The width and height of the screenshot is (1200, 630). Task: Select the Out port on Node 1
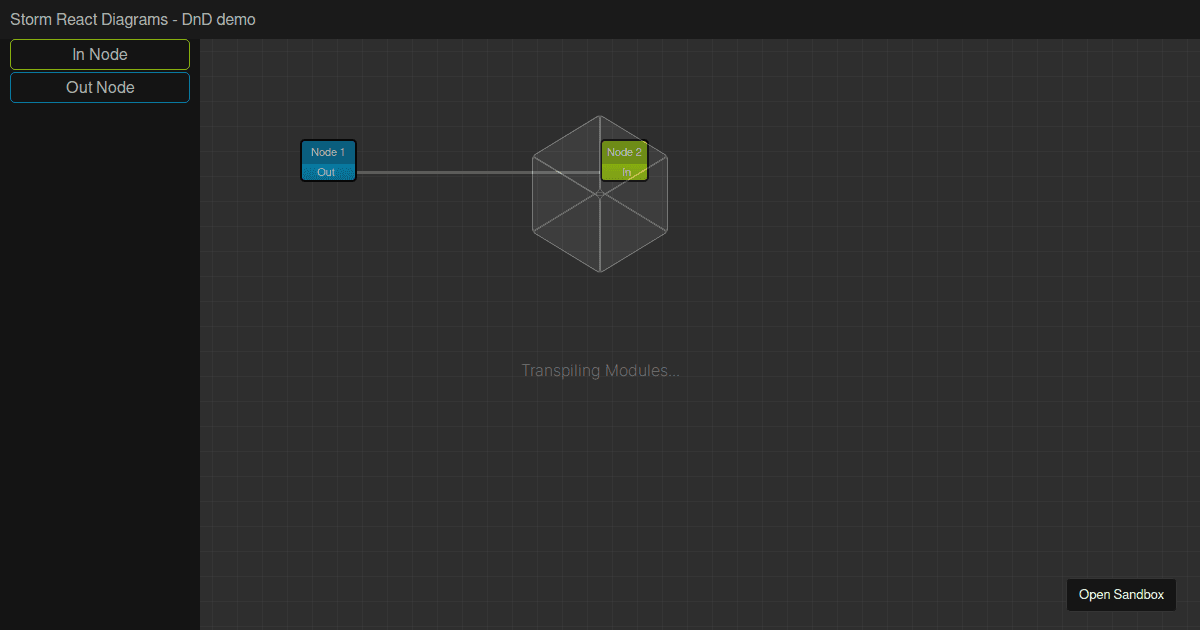(x=328, y=171)
